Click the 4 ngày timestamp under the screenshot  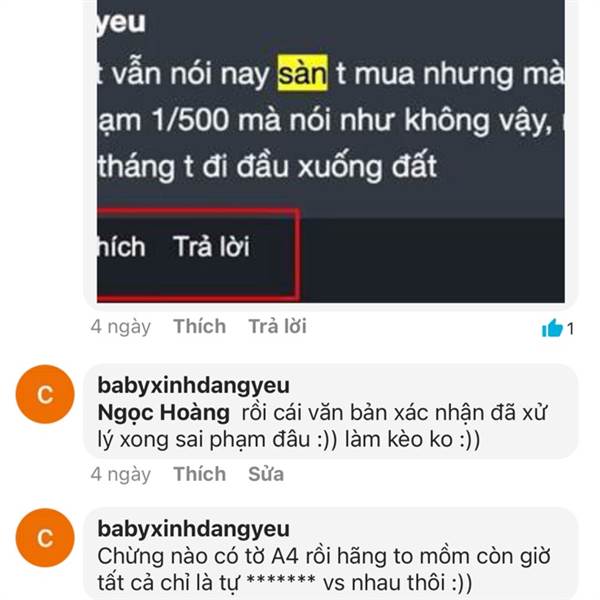[121, 327]
